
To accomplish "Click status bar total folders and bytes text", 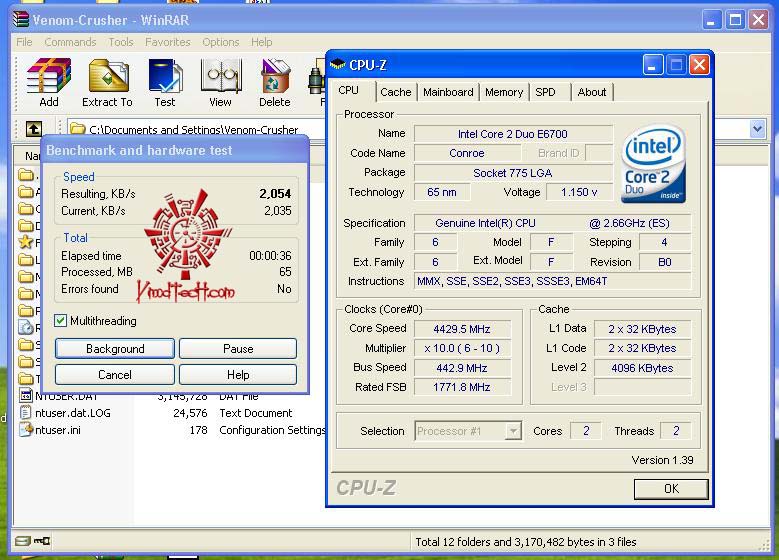I will pos(526,542).
